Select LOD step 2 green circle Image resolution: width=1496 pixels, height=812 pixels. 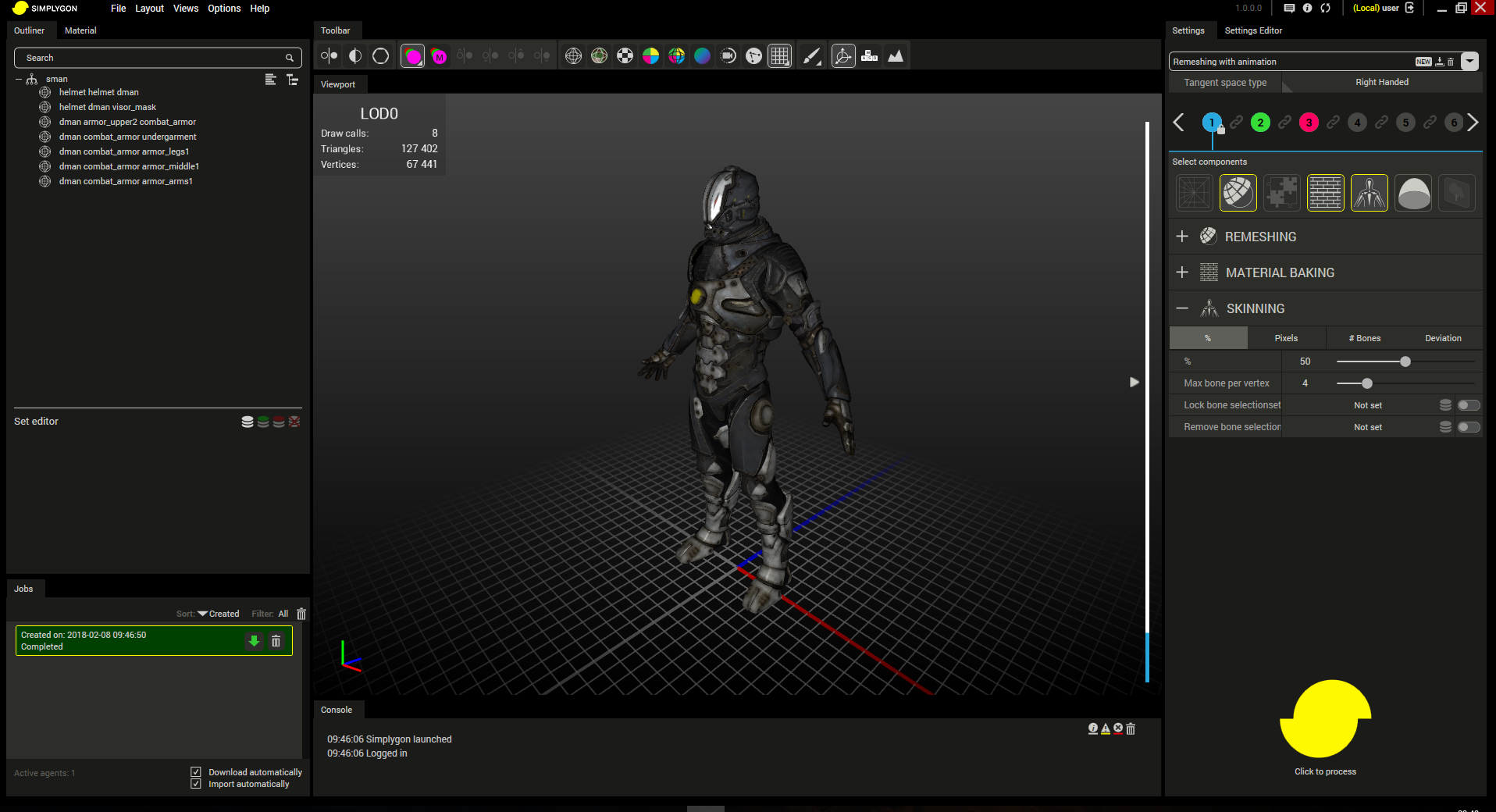[x=1260, y=123]
